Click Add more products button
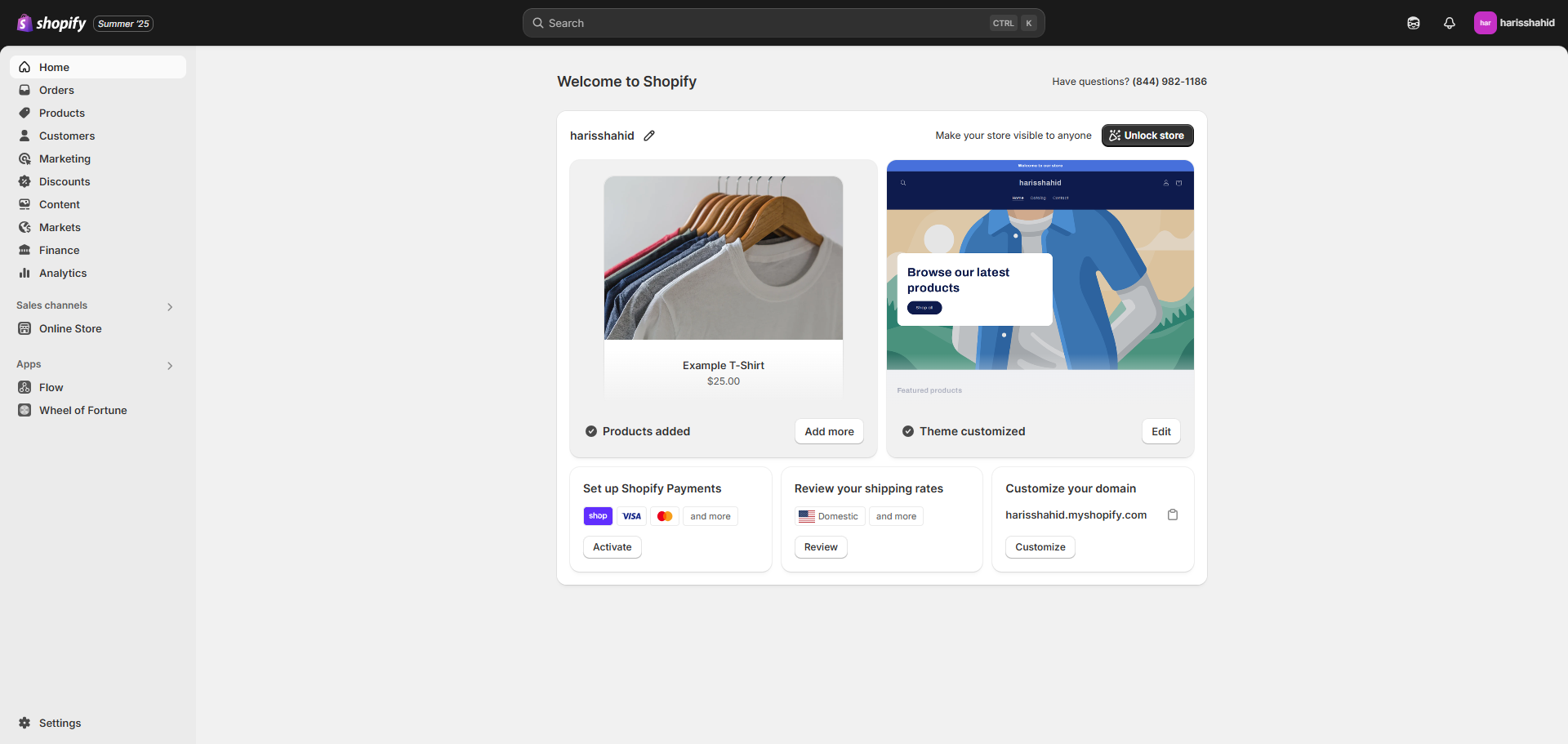Viewport: 1568px width, 744px height. tap(829, 431)
